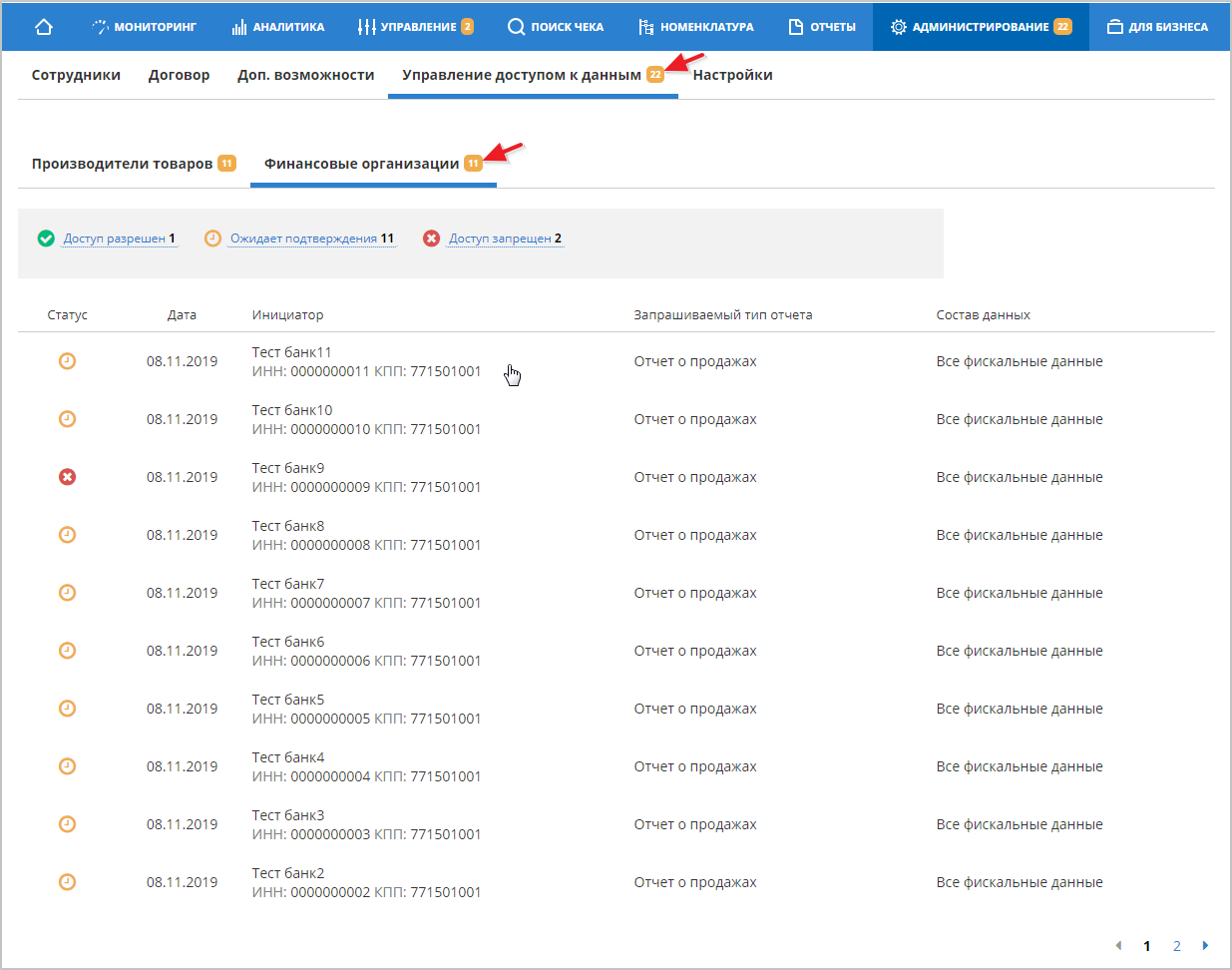Screen dimensions: 1232x970
Task: Open the Настройки tab
Action: click(732, 75)
